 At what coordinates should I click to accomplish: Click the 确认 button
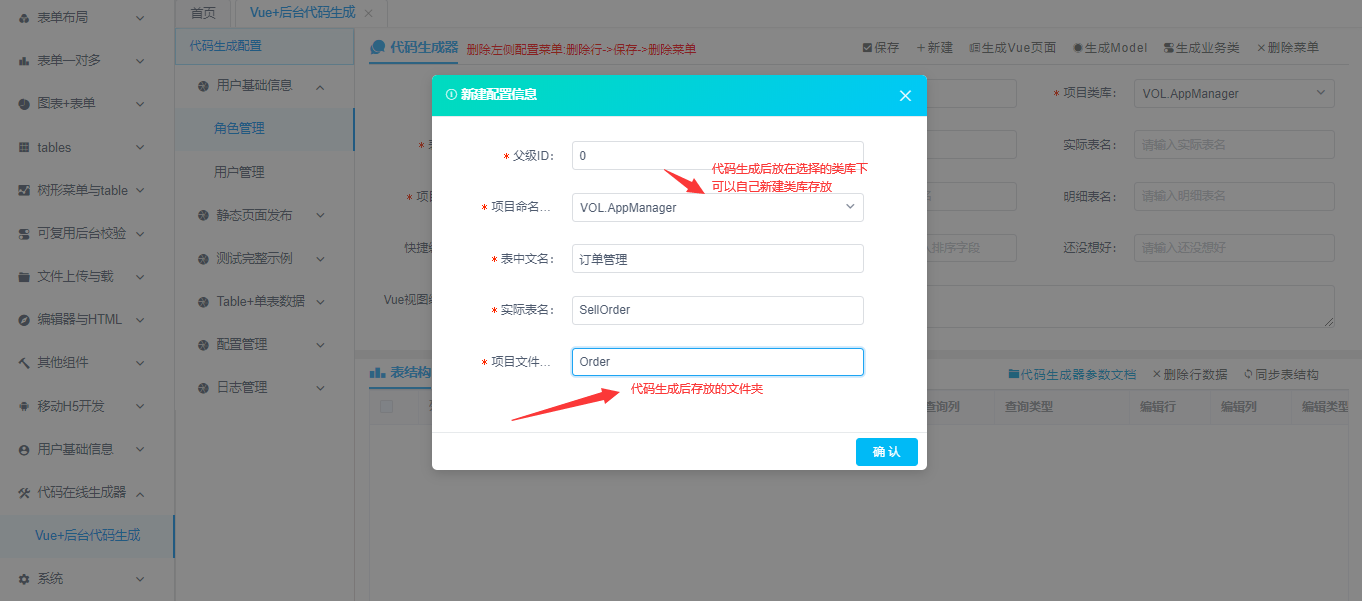(886, 452)
